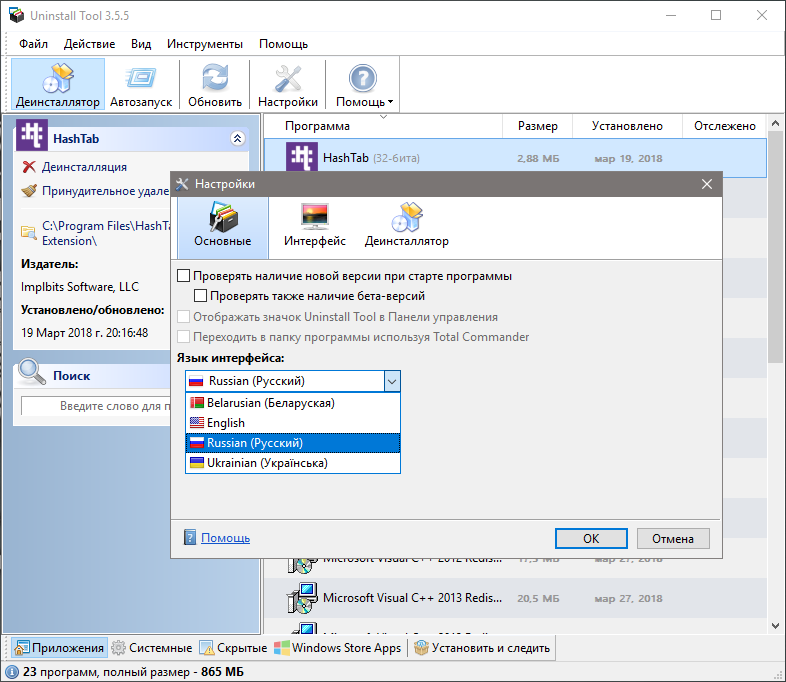The image size is (786, 682).
Task: Open the C:\Program Files\HashTab folder path
Action: tap(106, 233)
